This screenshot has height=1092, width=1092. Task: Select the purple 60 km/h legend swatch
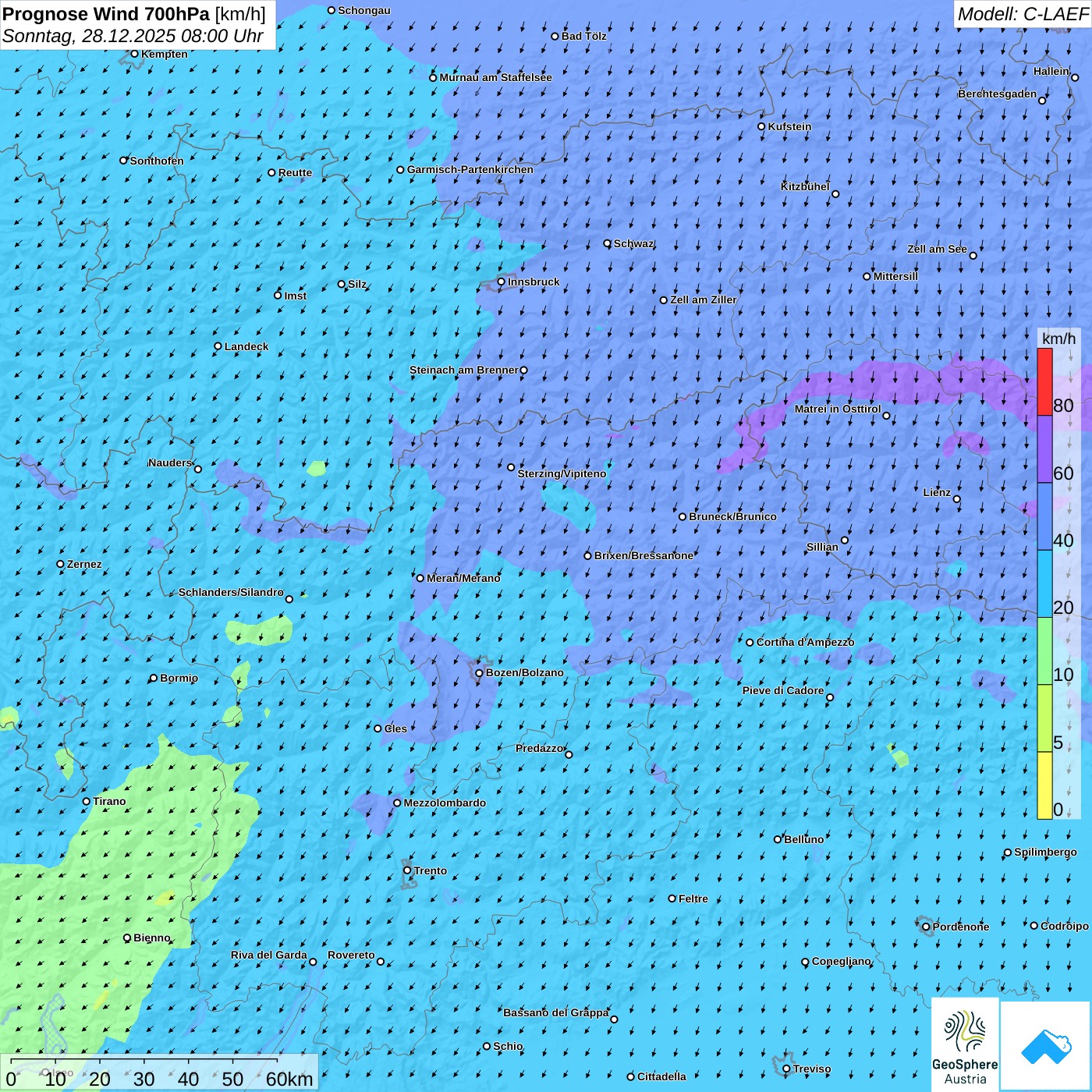(x=1044, y=449)
